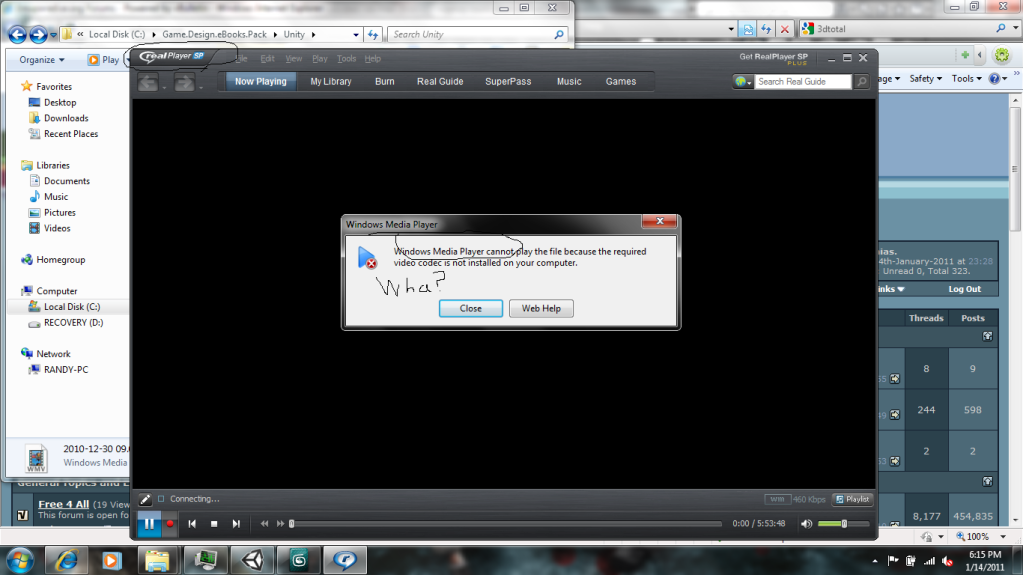Click the Search Real Guide field
This screenshot has height=575, width=1023.
click(x=803, y=82)
